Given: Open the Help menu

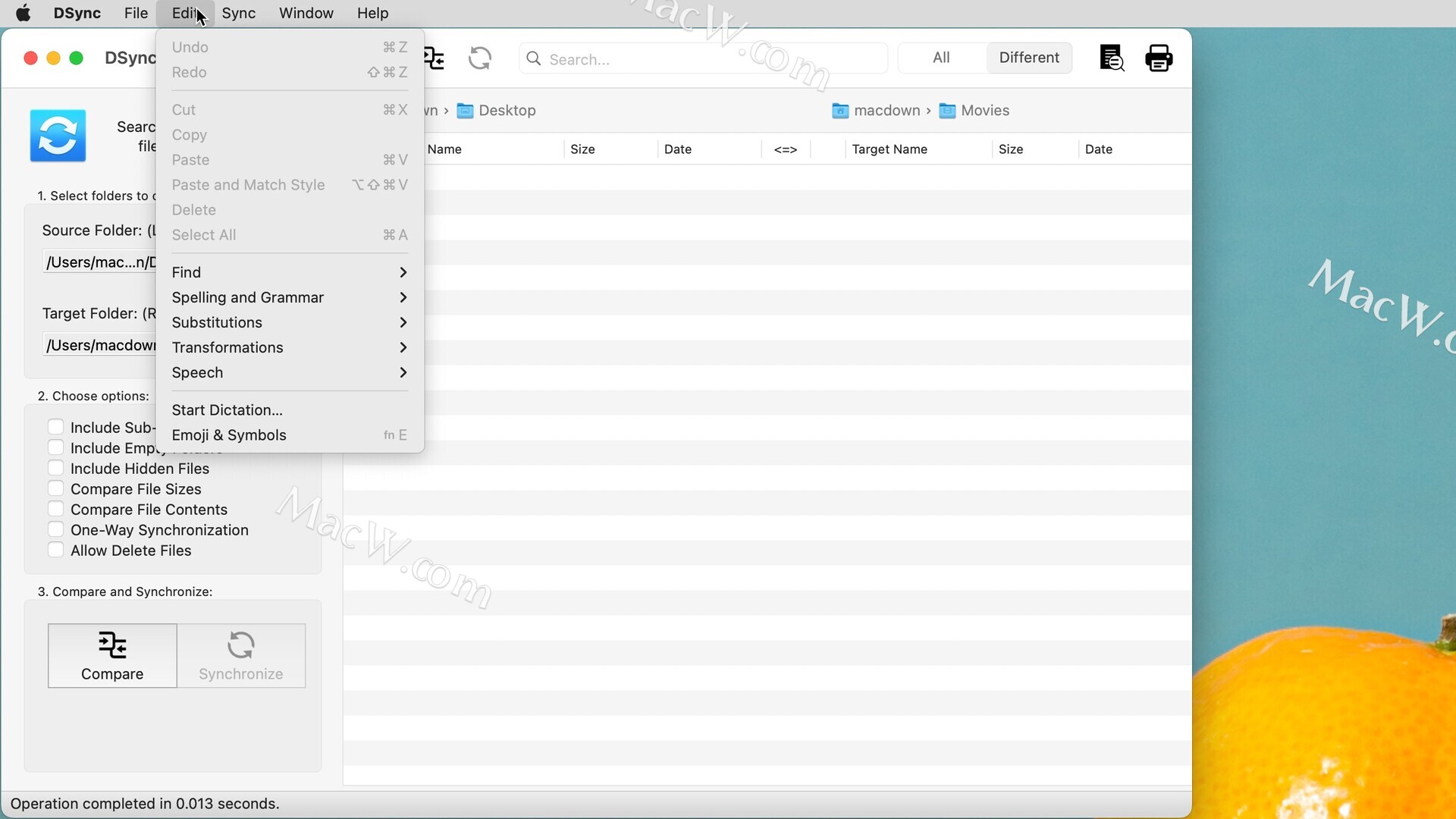Looking at the screenshot, I should 372,13.
